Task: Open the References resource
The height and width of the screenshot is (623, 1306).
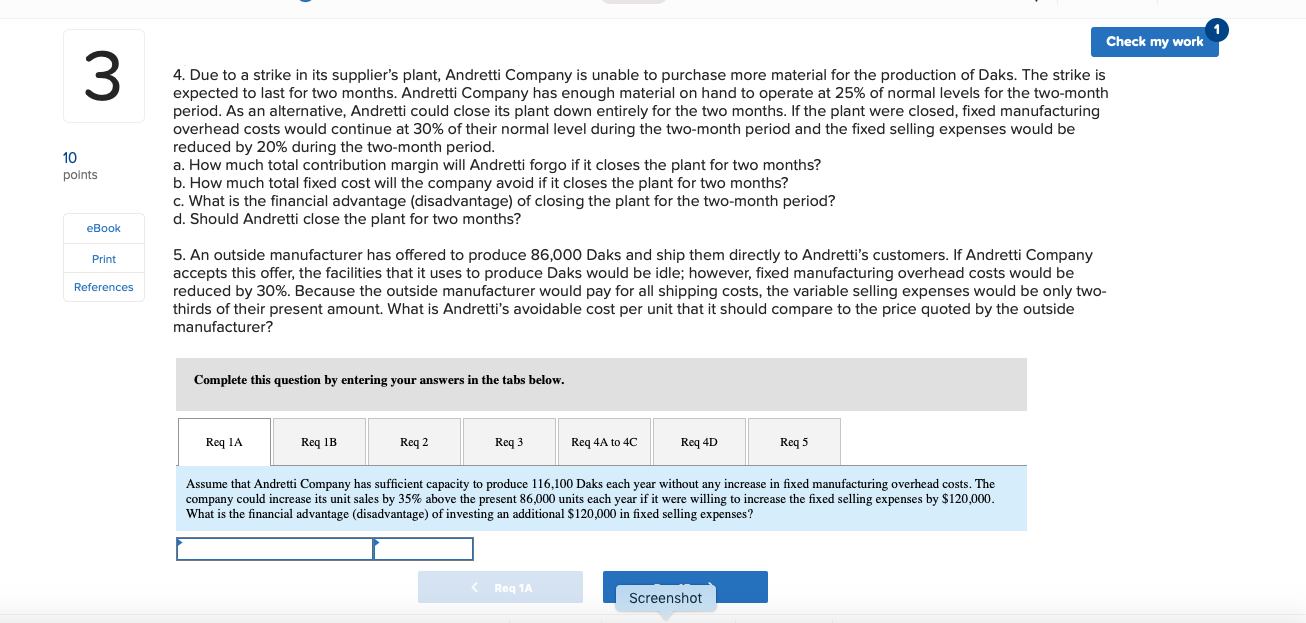Action: (103, 287)
